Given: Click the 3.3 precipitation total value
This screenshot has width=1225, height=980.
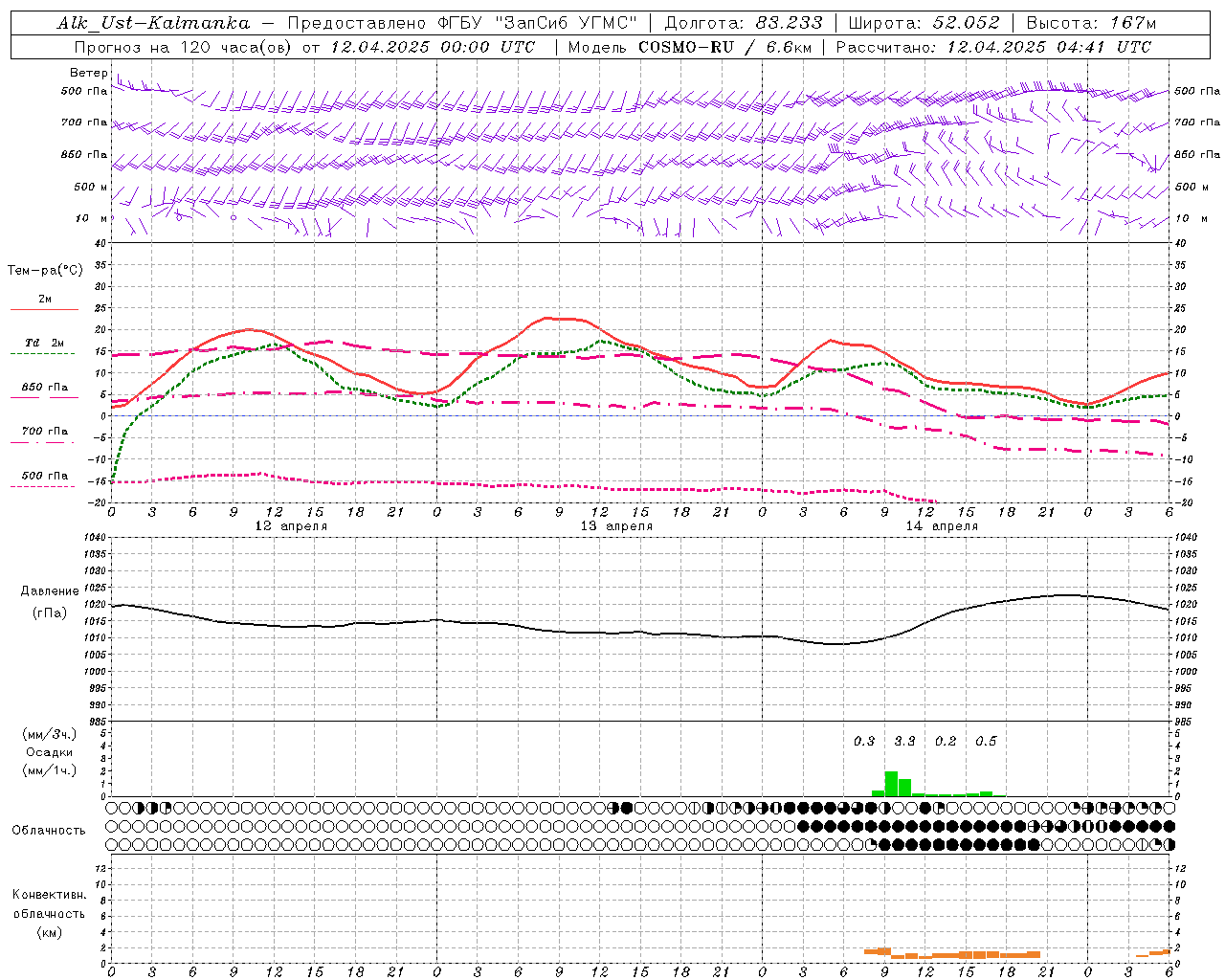Looking at the screenshot, I should pos(904,741).
